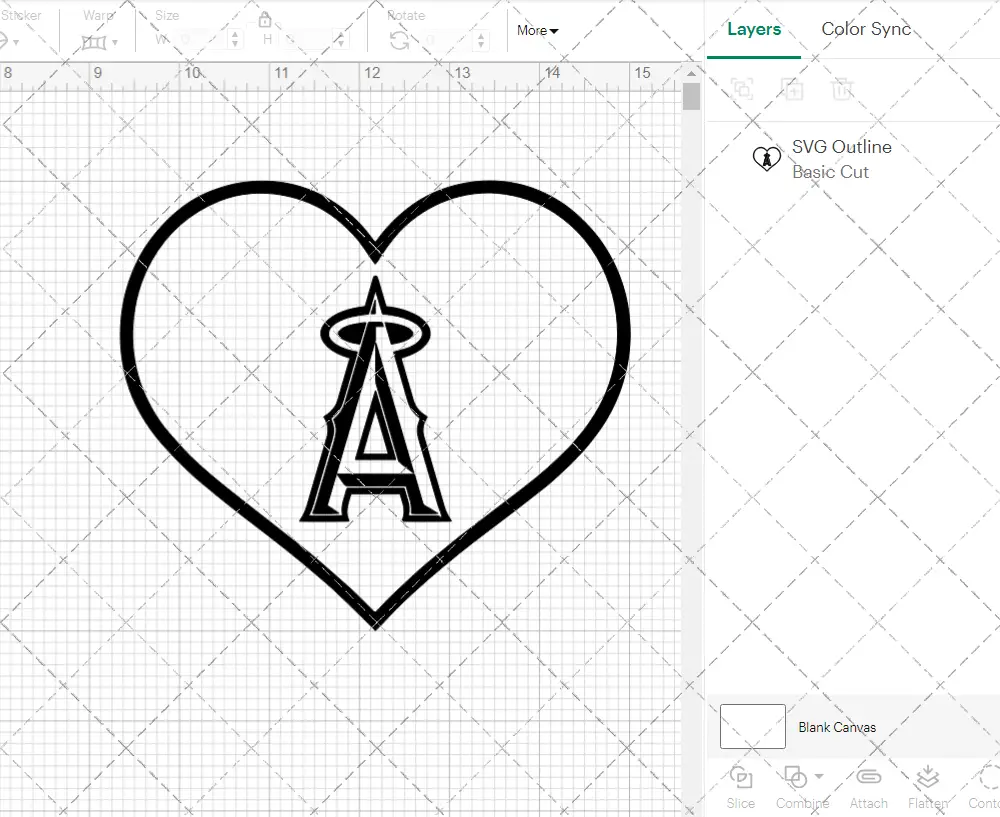This screenshot has height=817, width=1000.
Task: Click the Duplicate layer icon
Action: pyautogui.click(x=792, y=89)
